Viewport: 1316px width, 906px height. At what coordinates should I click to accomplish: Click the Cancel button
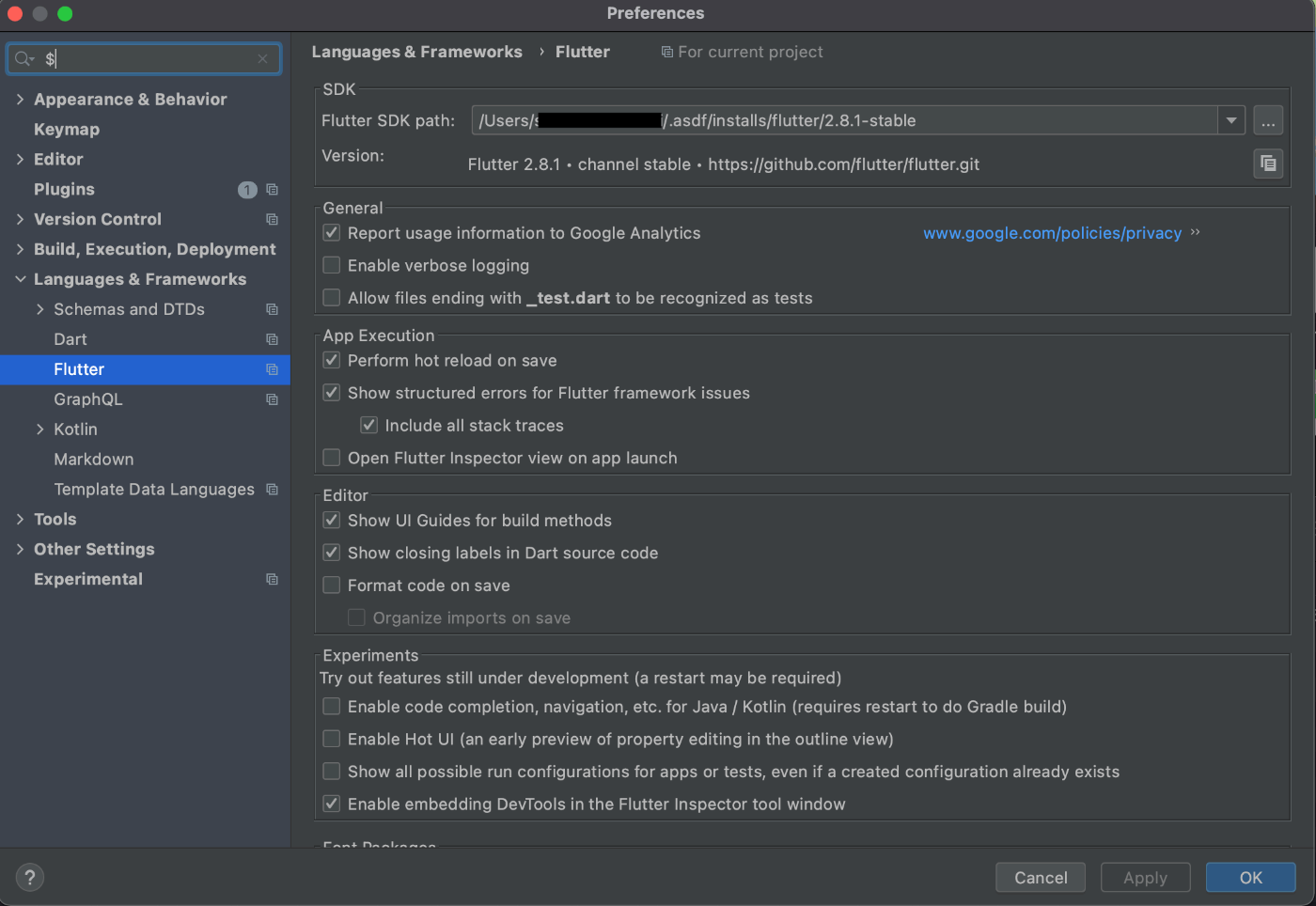point(1041,878)
